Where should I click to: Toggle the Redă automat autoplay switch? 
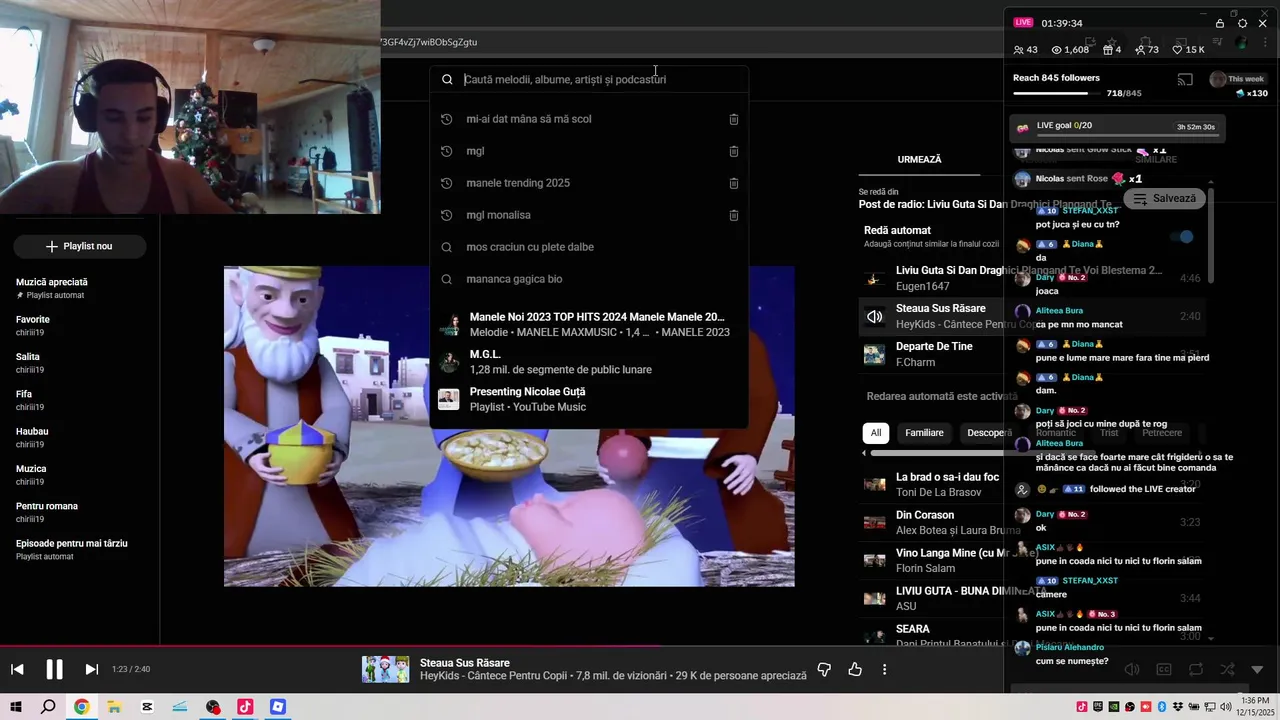(1182, 237)
